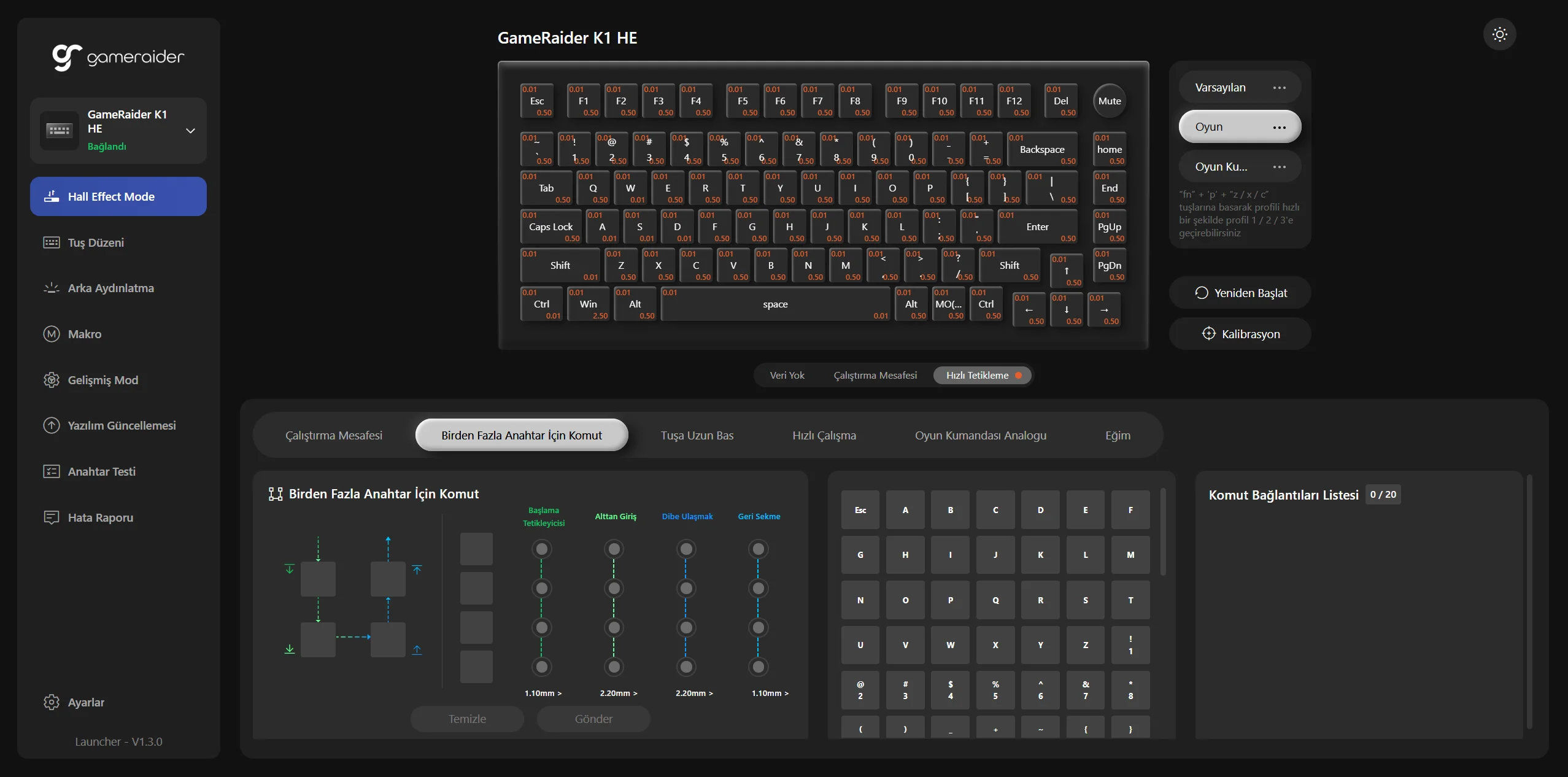Open Yazılım Güncellemesi update page
This screenshot has width=1568, height=777.
(121, 426)
